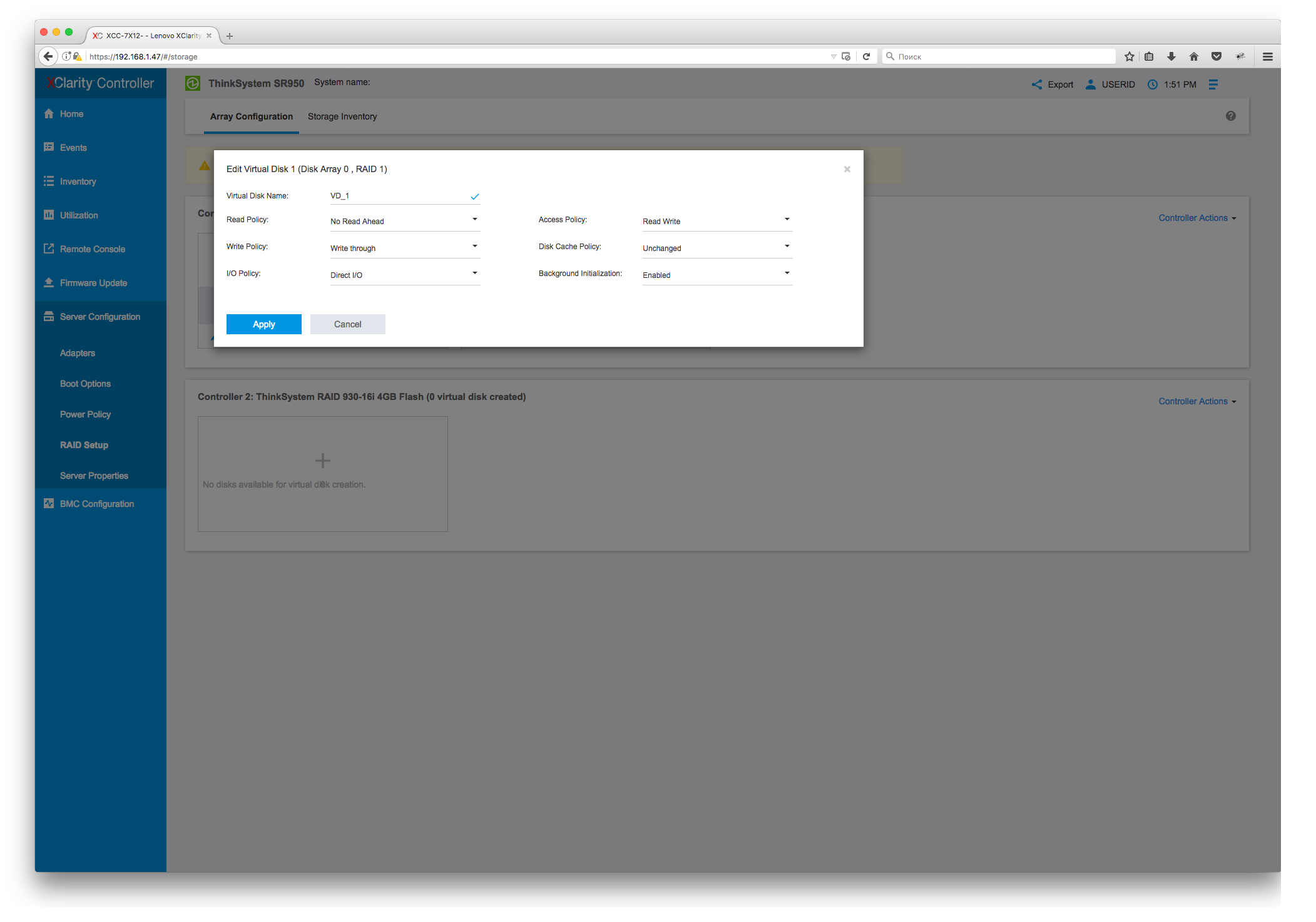This screenshot has height=922, width=1316.
Task: Click the help question mark icon
Action: [x=1230, y=116]
